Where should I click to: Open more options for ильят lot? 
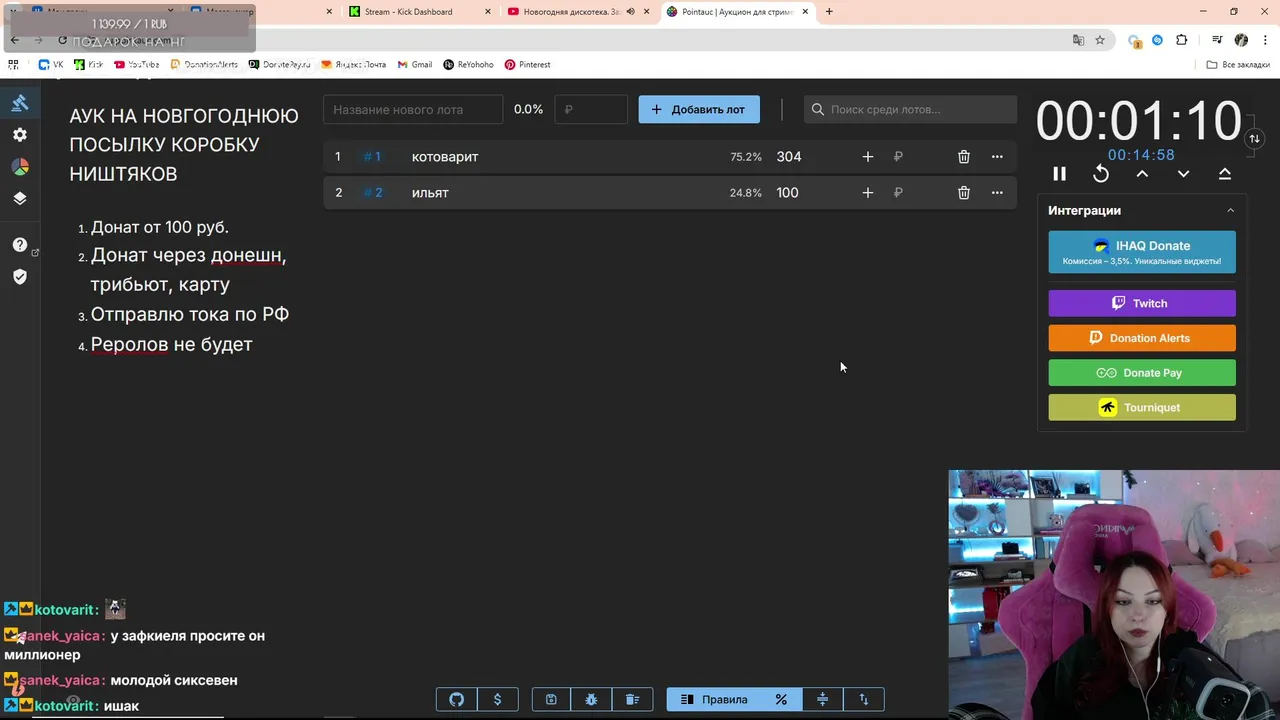point(997,193)
